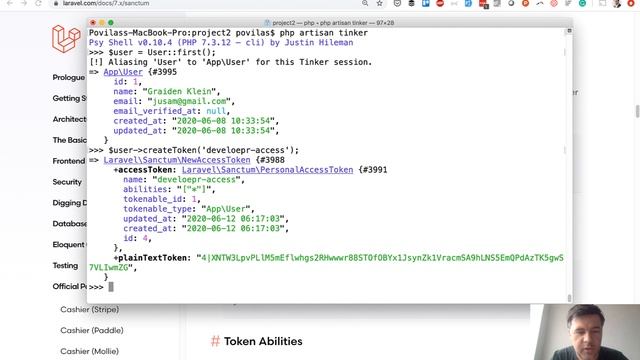
Task: Click the green maximize button of terminal window
Action: pyautogui.click(x=111, y=23)
